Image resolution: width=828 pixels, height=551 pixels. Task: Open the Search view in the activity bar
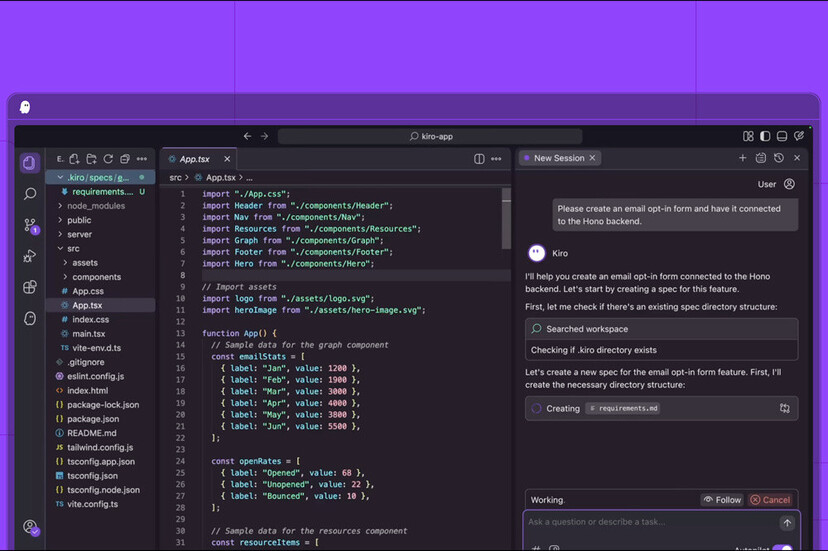click(30, 194)
